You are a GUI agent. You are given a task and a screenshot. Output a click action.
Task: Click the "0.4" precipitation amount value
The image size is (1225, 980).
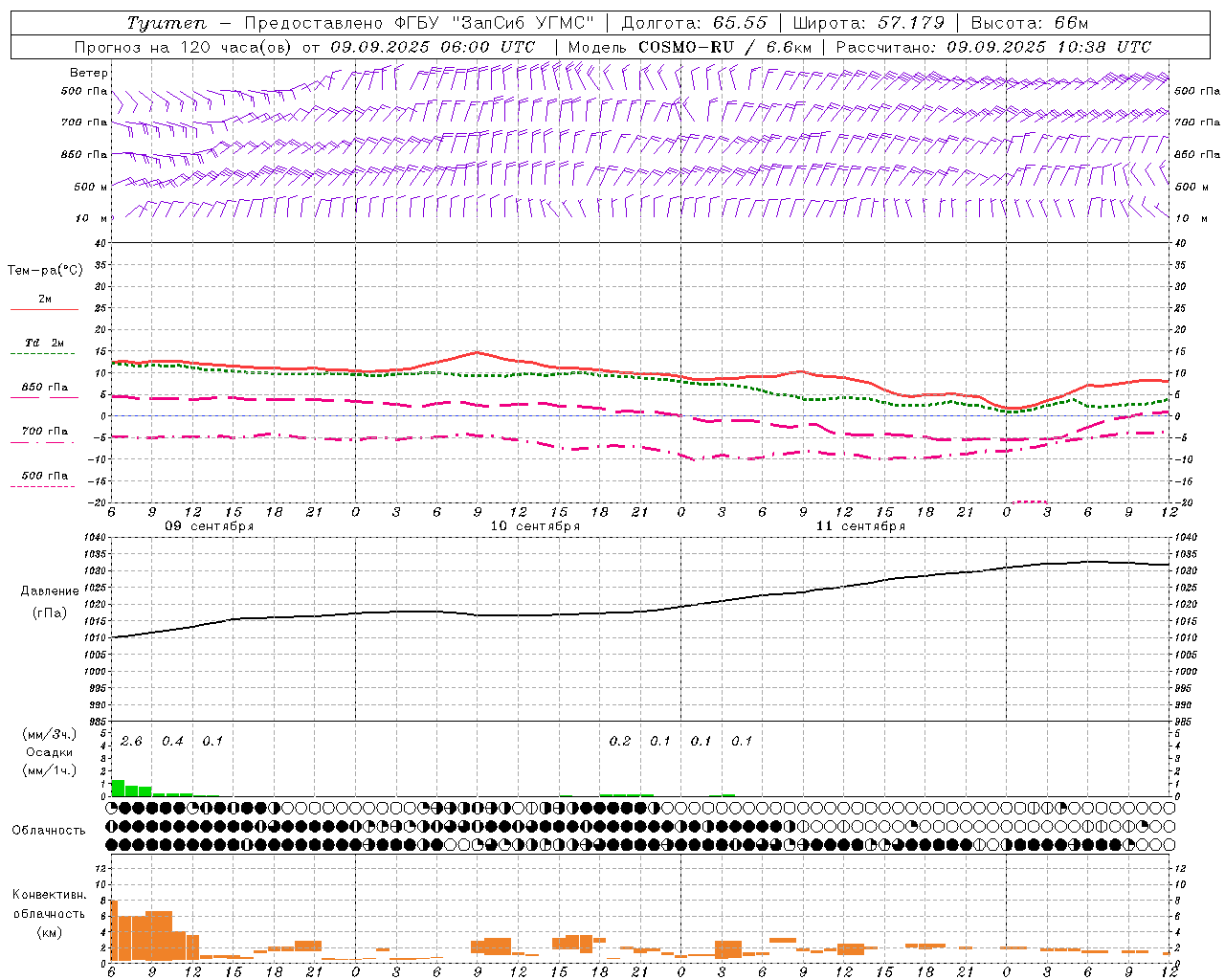(172, 742)
